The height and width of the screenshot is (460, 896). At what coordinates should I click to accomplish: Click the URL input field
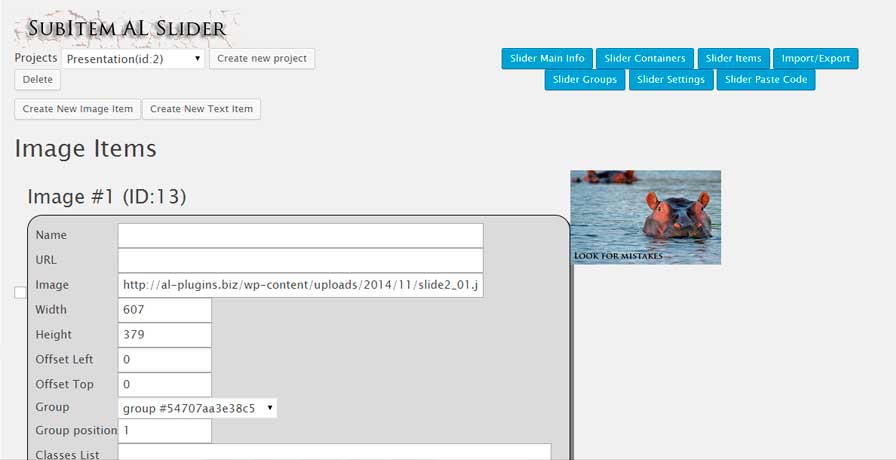301,260
